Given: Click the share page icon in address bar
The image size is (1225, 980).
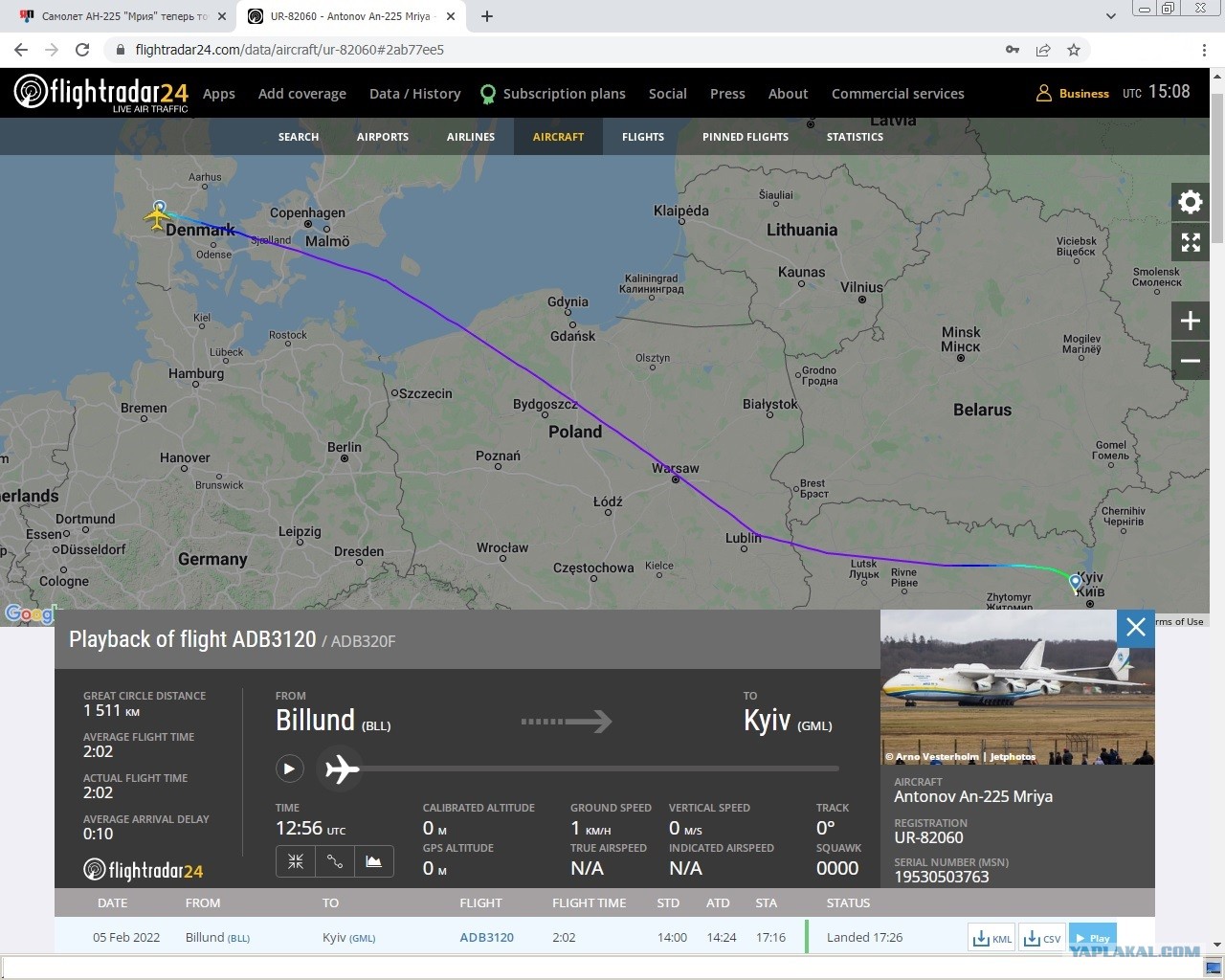Looking at the screenshot, I should tap(1043, 50).
